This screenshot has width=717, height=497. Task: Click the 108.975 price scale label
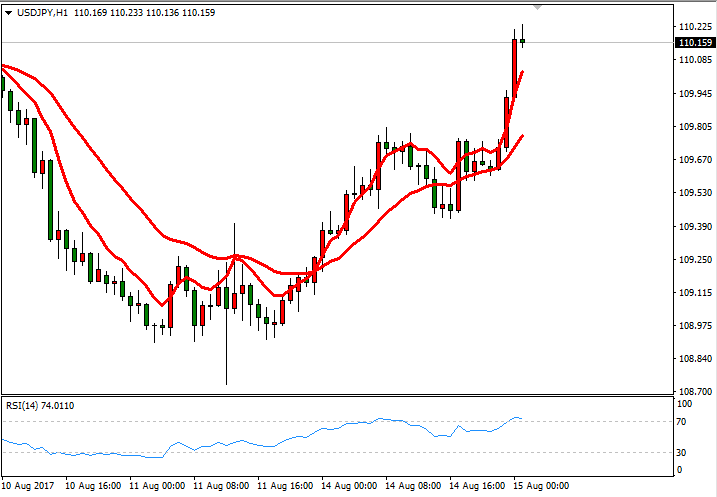click(696, 326)
